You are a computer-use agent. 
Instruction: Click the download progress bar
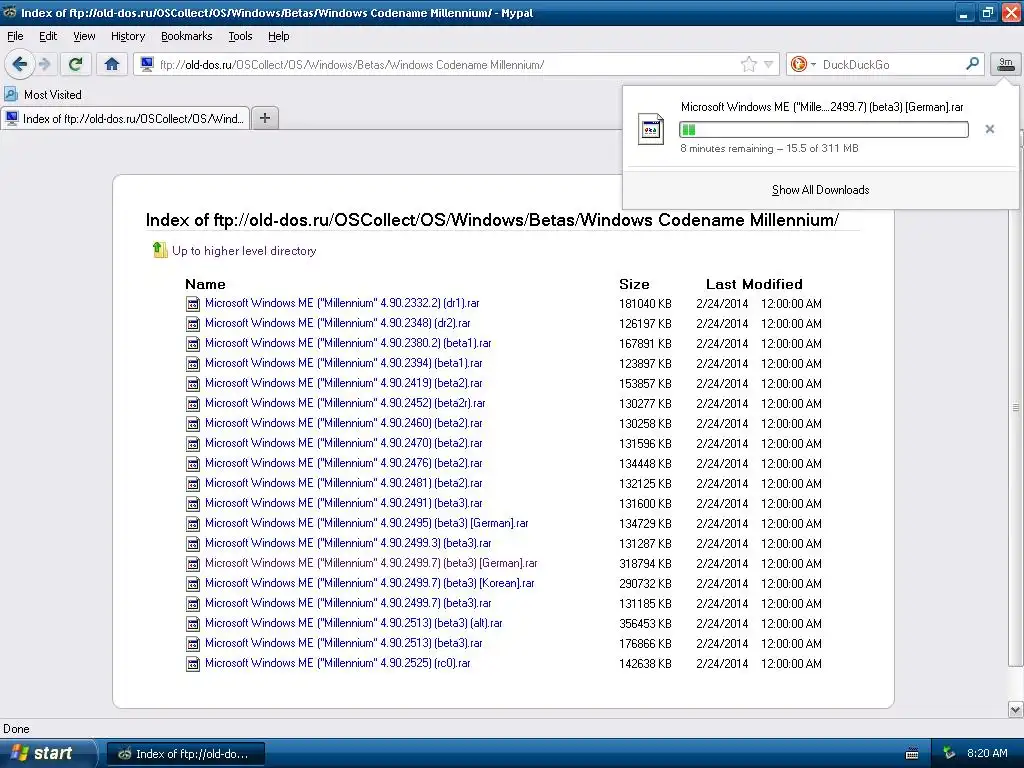click(x=824, y=129)
